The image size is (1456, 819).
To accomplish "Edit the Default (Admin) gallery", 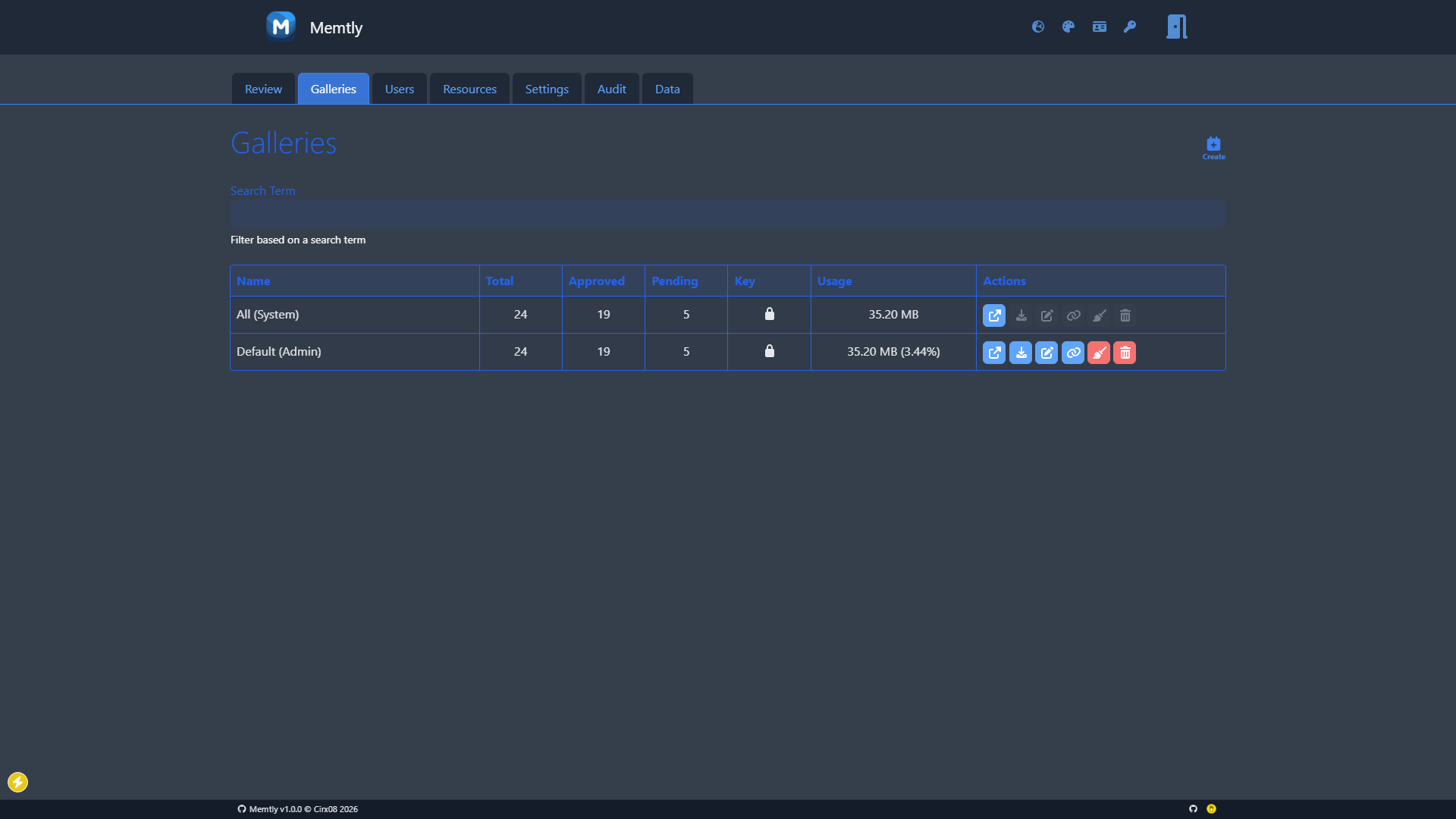I will pyautogui.click(x=1046, y=353).
